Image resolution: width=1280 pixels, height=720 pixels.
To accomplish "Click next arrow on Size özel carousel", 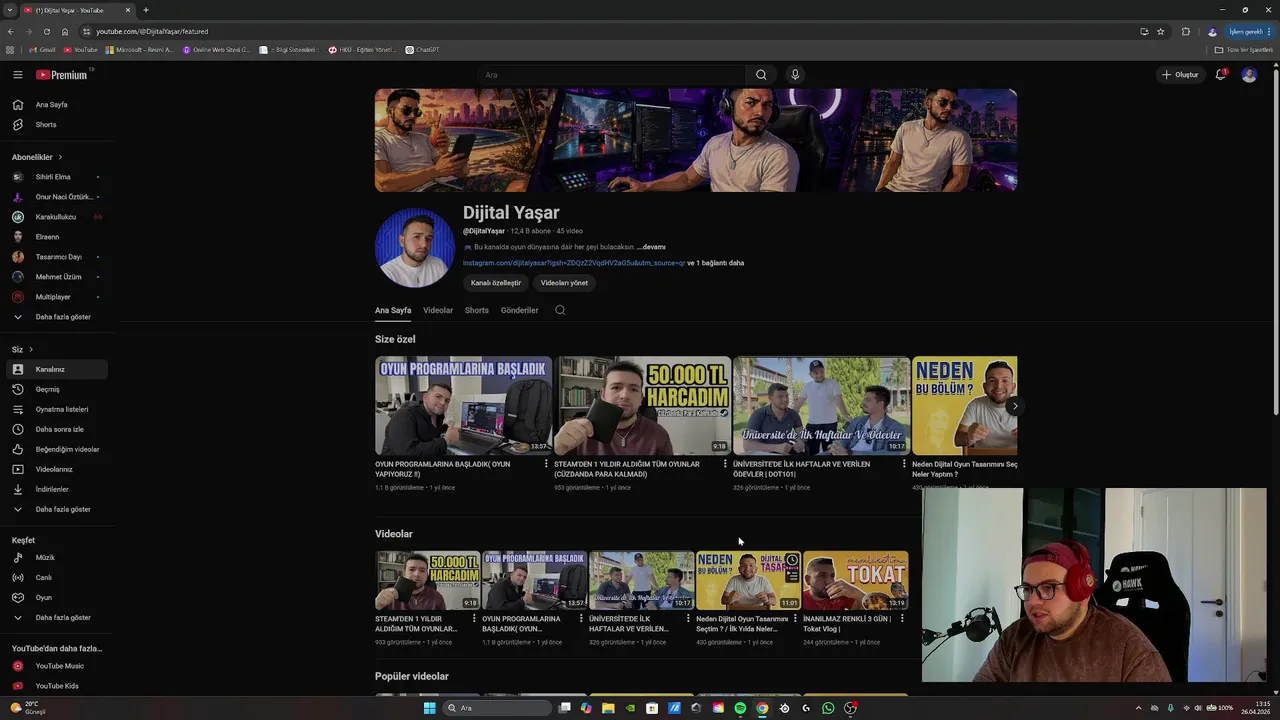I will [1014, 406].
